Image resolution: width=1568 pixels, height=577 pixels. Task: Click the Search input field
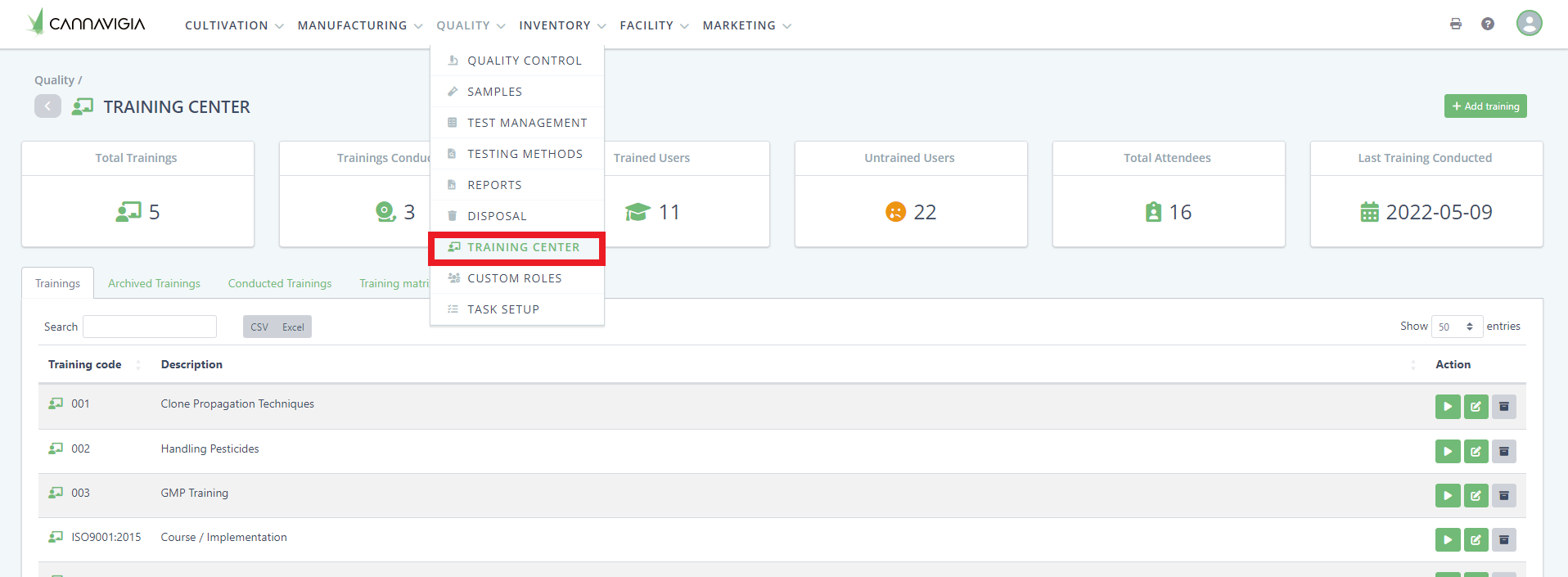point(150,327)
